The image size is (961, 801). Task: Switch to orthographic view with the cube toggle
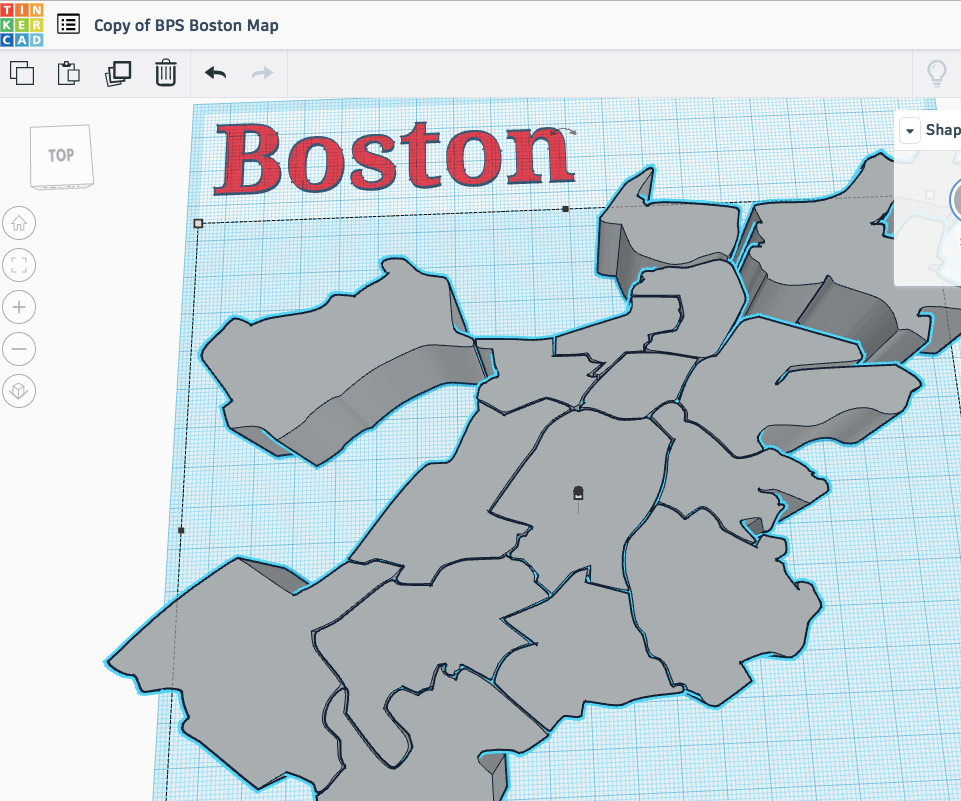coord(19,391)
